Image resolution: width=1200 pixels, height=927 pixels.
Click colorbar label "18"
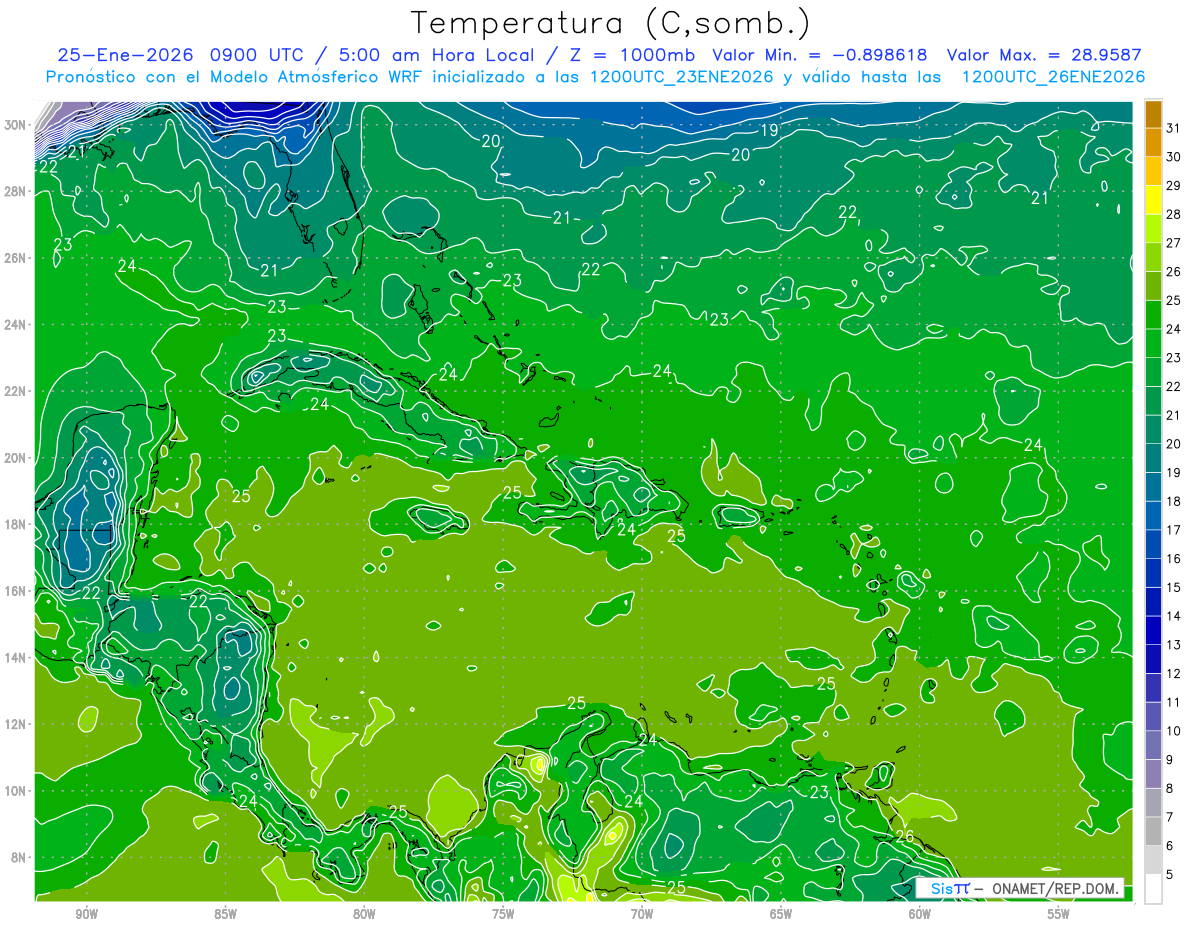click(x=1173, y=501)
